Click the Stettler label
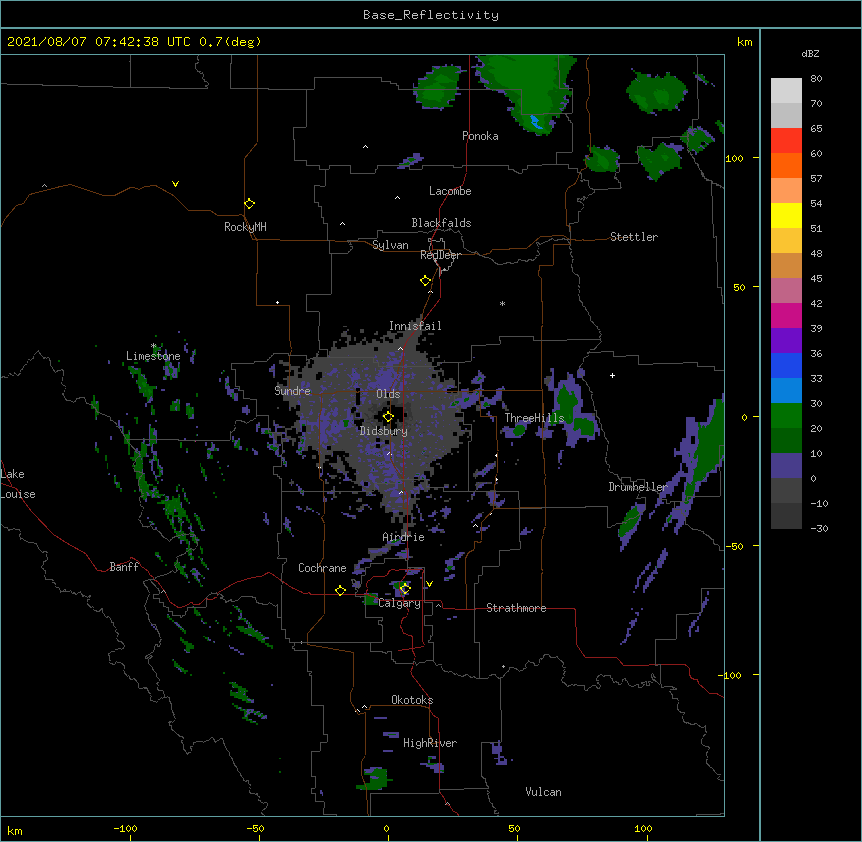This screenshot has width=862, height=842. (x=634, y=237)
